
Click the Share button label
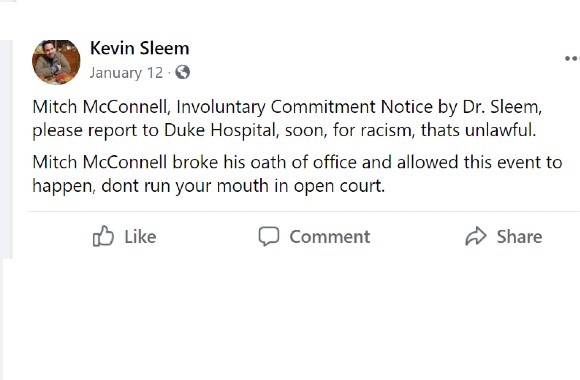(x=519, y=237)
